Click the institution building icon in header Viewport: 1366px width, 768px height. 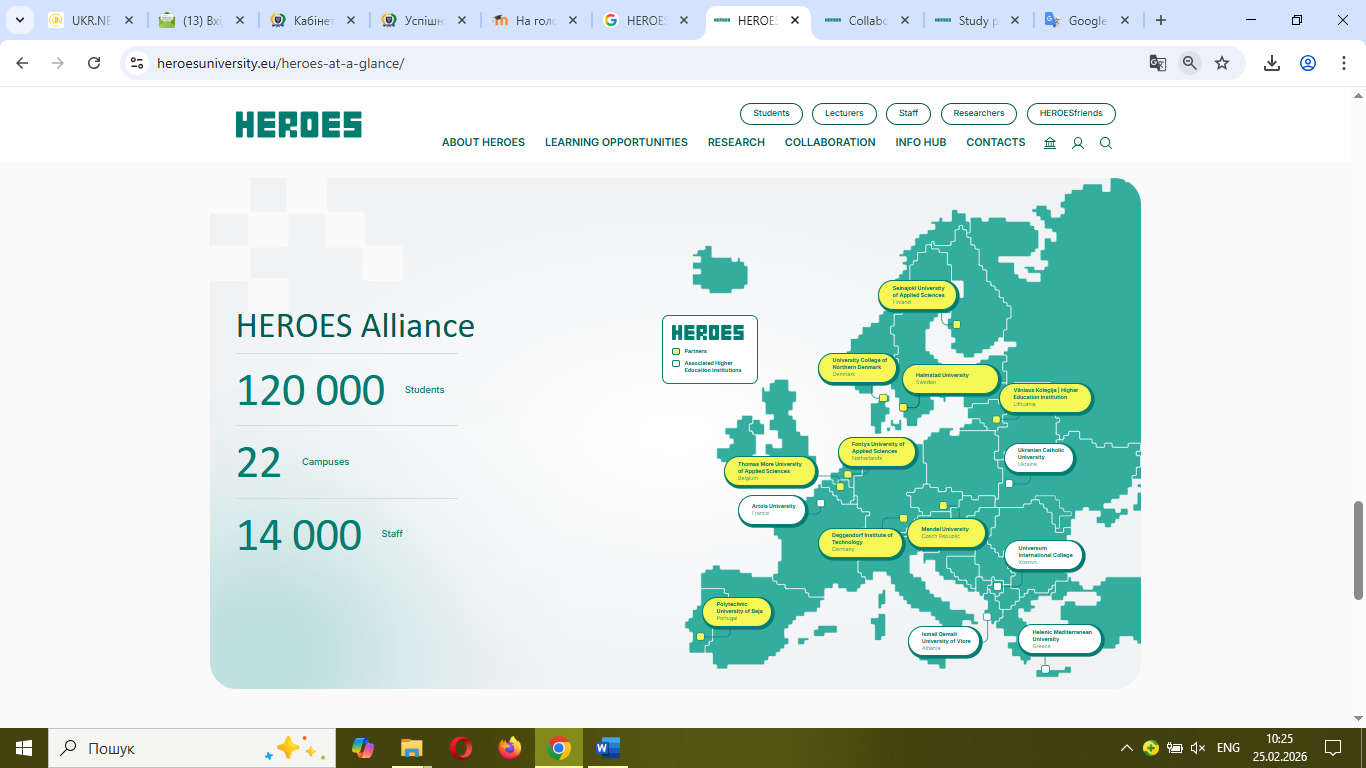pyautogui.click(x=1049, y=143)
